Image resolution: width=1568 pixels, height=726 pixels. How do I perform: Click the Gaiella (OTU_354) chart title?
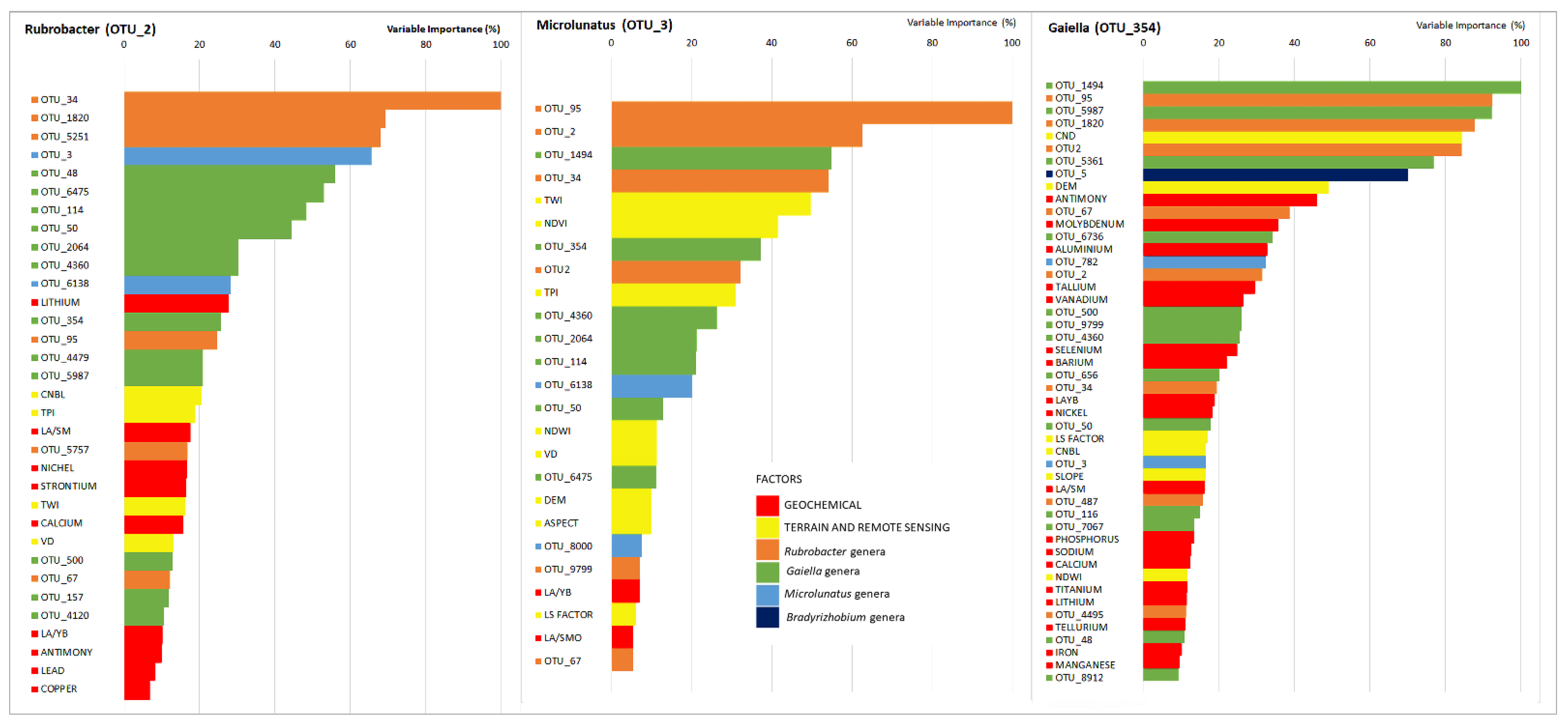tap(1103, 27)
